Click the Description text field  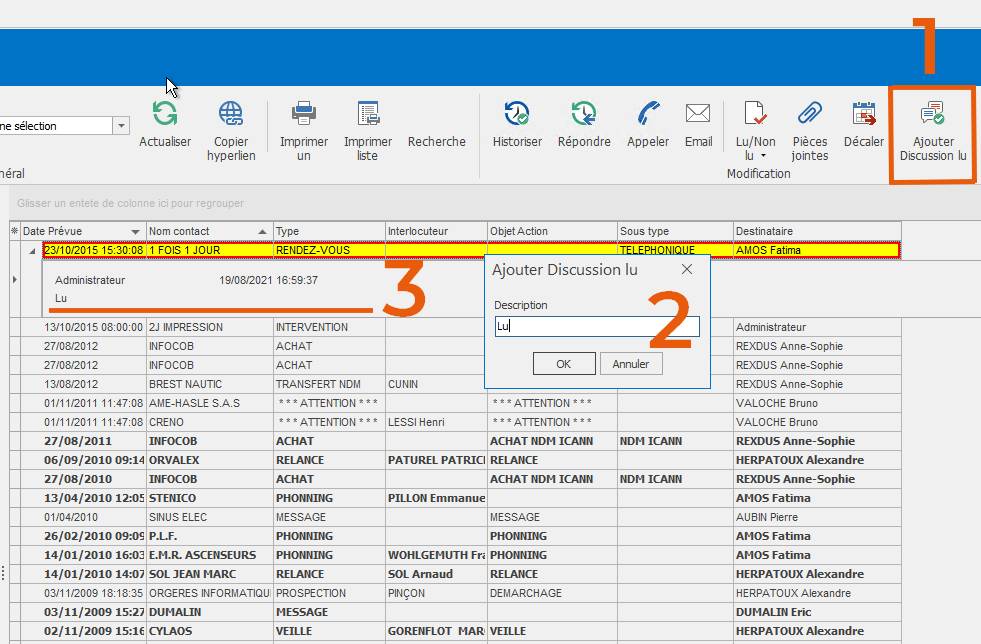[x=596, y=327]
